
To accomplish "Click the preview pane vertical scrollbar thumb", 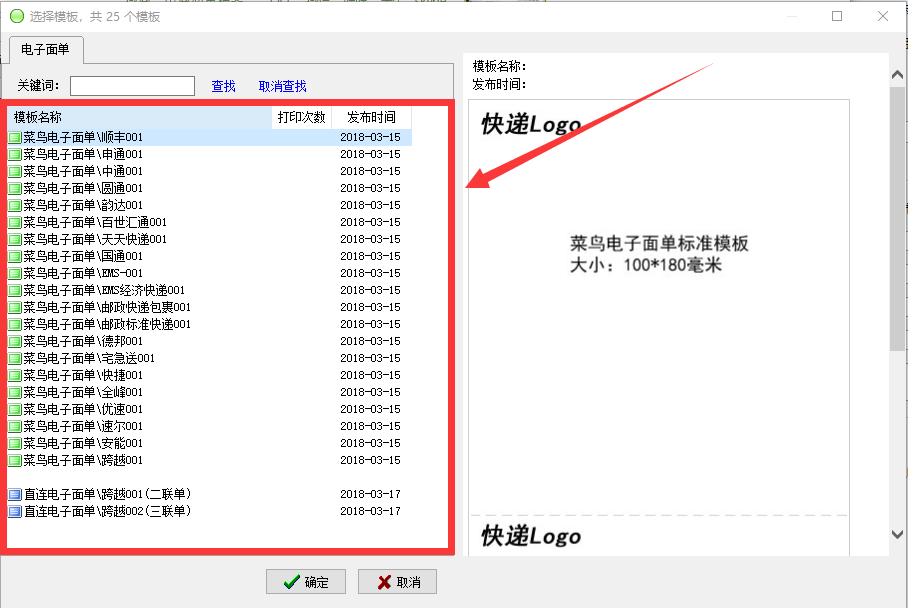I will pyautogui.click(x=898, y=218).
